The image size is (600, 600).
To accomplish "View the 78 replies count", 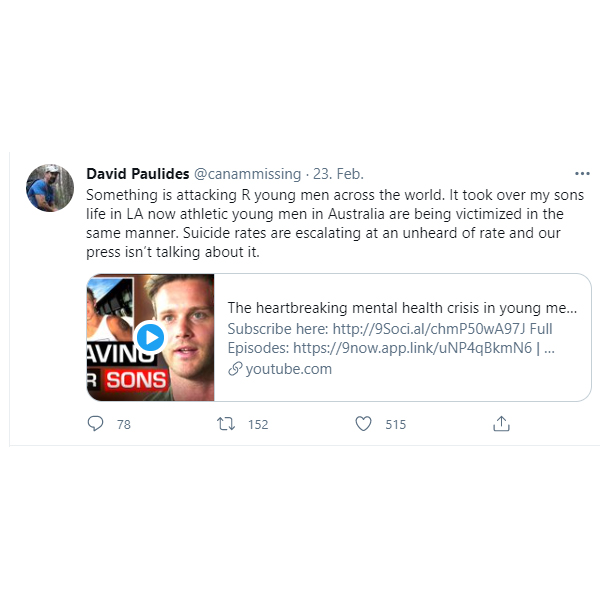I will (x=124, y=424).
